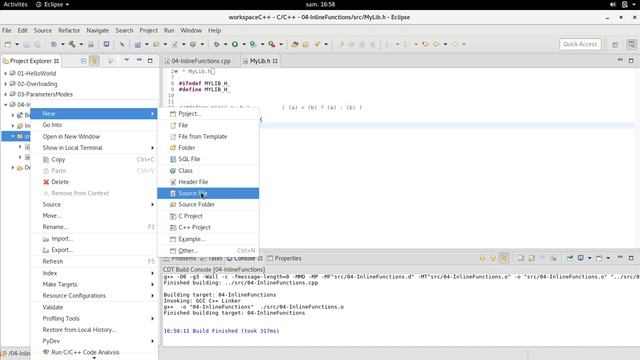The width and height of the screenshot is (640, 360).
Task: Click Collapse All in Project Explorer
Action: (x=83, y=61)
